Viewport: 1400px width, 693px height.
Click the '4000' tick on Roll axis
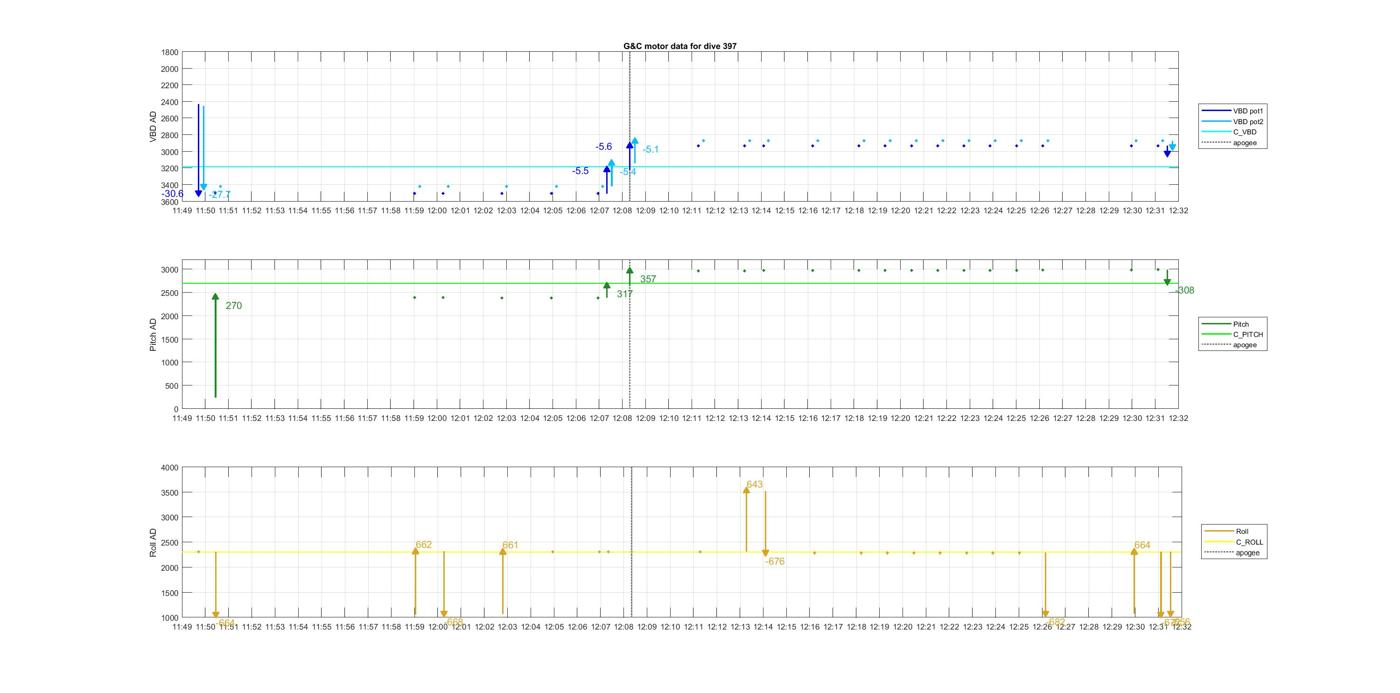click(170, 468)
